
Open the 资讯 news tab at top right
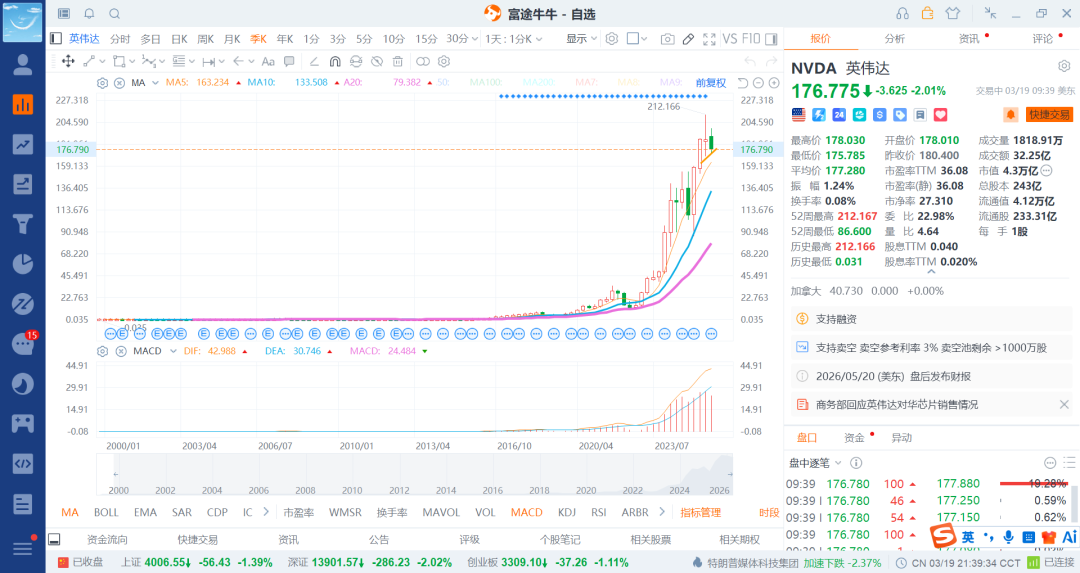[x=969, y=39]
